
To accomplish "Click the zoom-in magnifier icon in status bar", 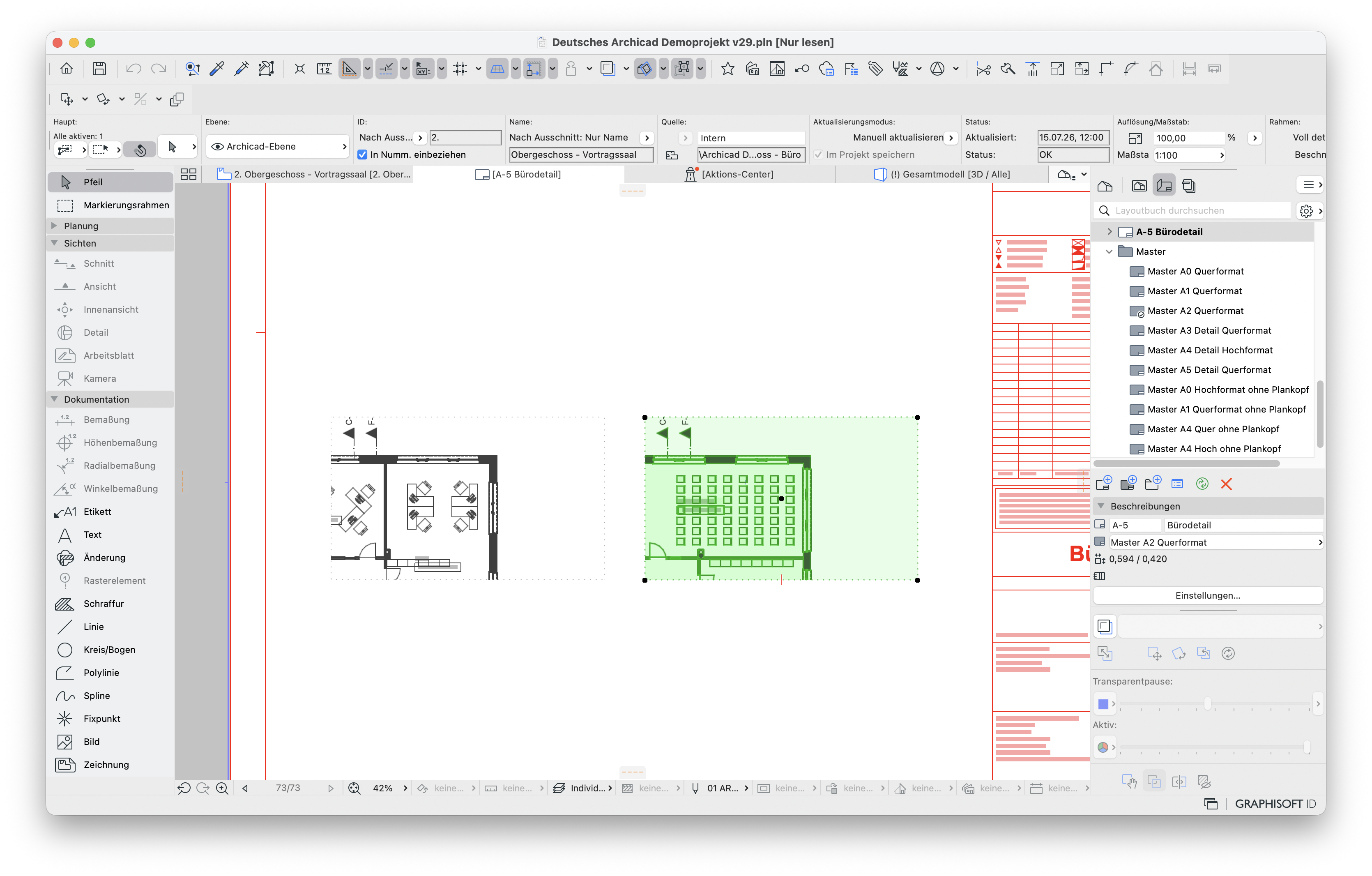I will pos(222,788).
